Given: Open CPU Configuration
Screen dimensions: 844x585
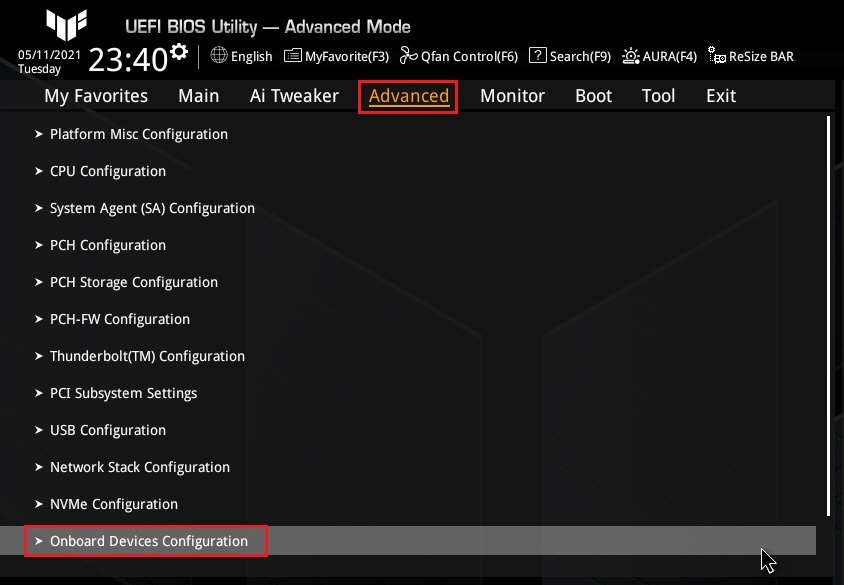Looking at the screenshot, I should pos(108,172).
